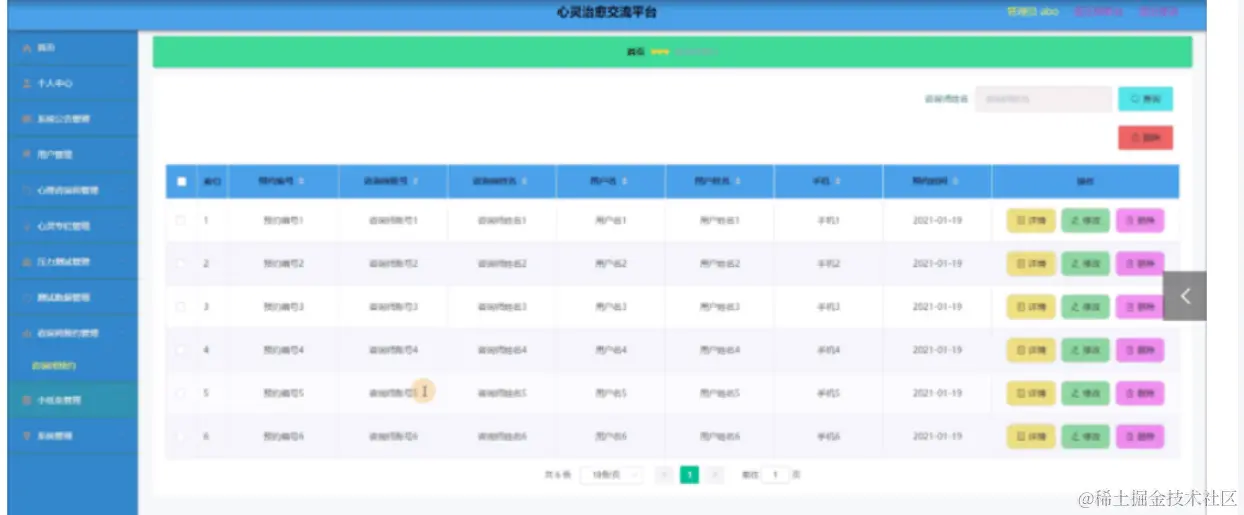Click the 管理员 abo label in header
The height and width of the screenshot is (515, 1244).
tap(1033, 12)
